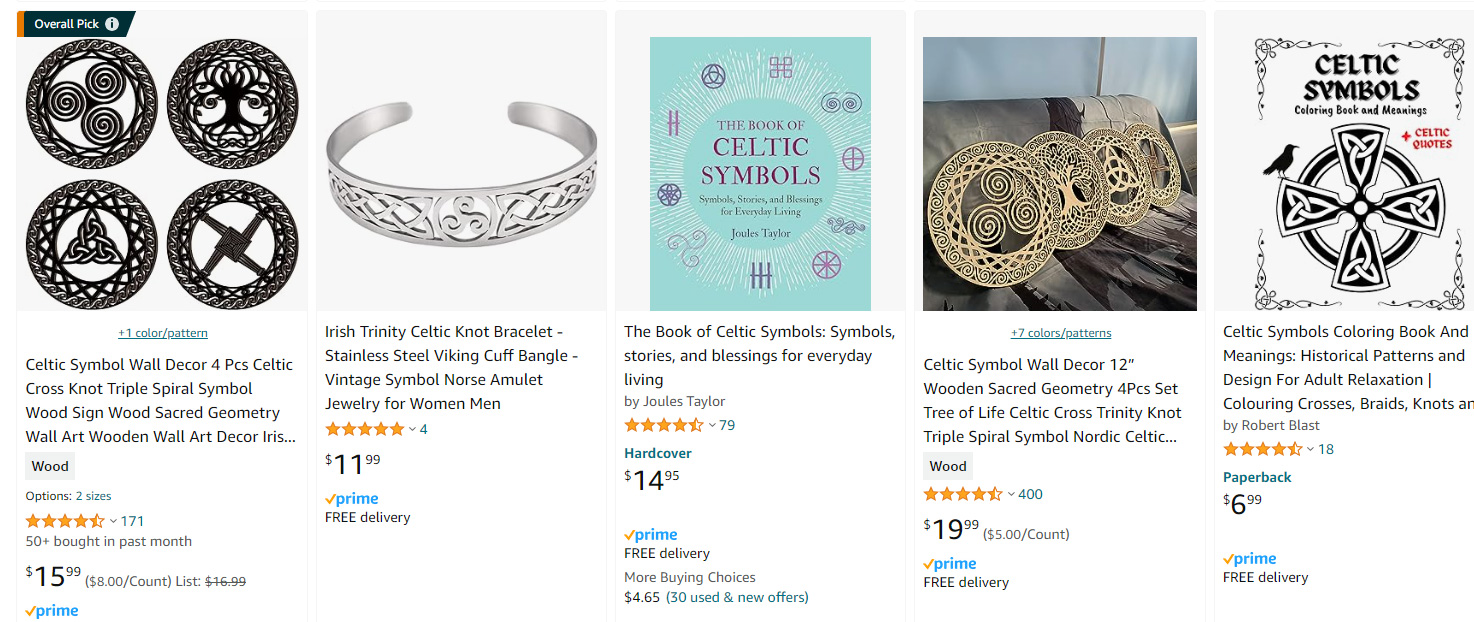Expand the star rating dropdown near 400 ratings

pos(1012,493)
